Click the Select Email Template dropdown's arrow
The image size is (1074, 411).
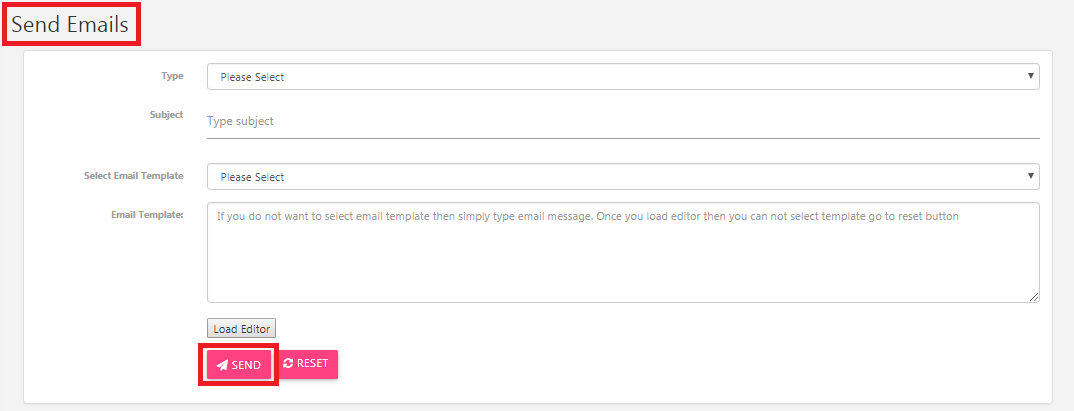point(1030,176)
